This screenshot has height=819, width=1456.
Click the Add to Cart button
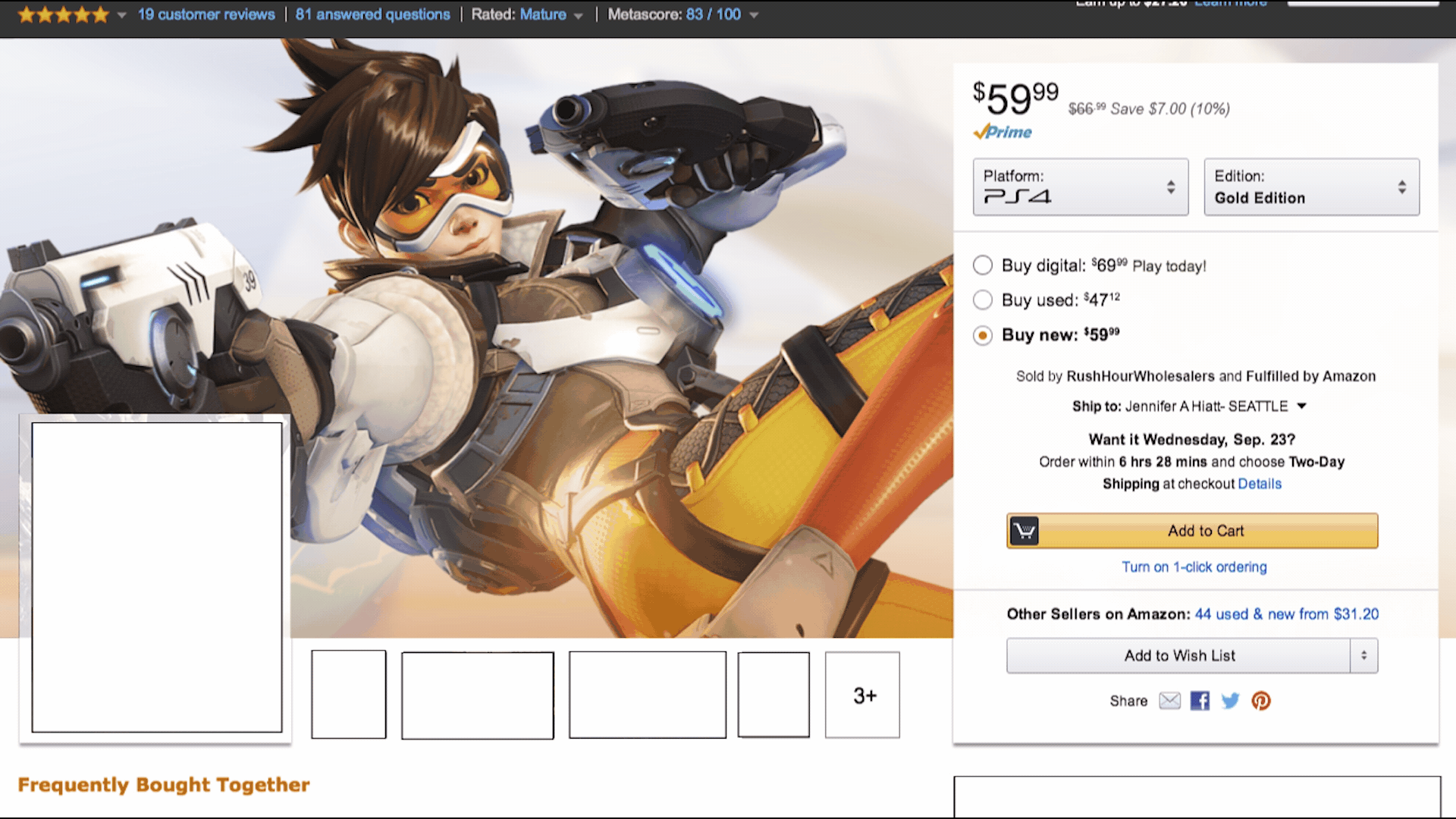tap(1206, 531)
